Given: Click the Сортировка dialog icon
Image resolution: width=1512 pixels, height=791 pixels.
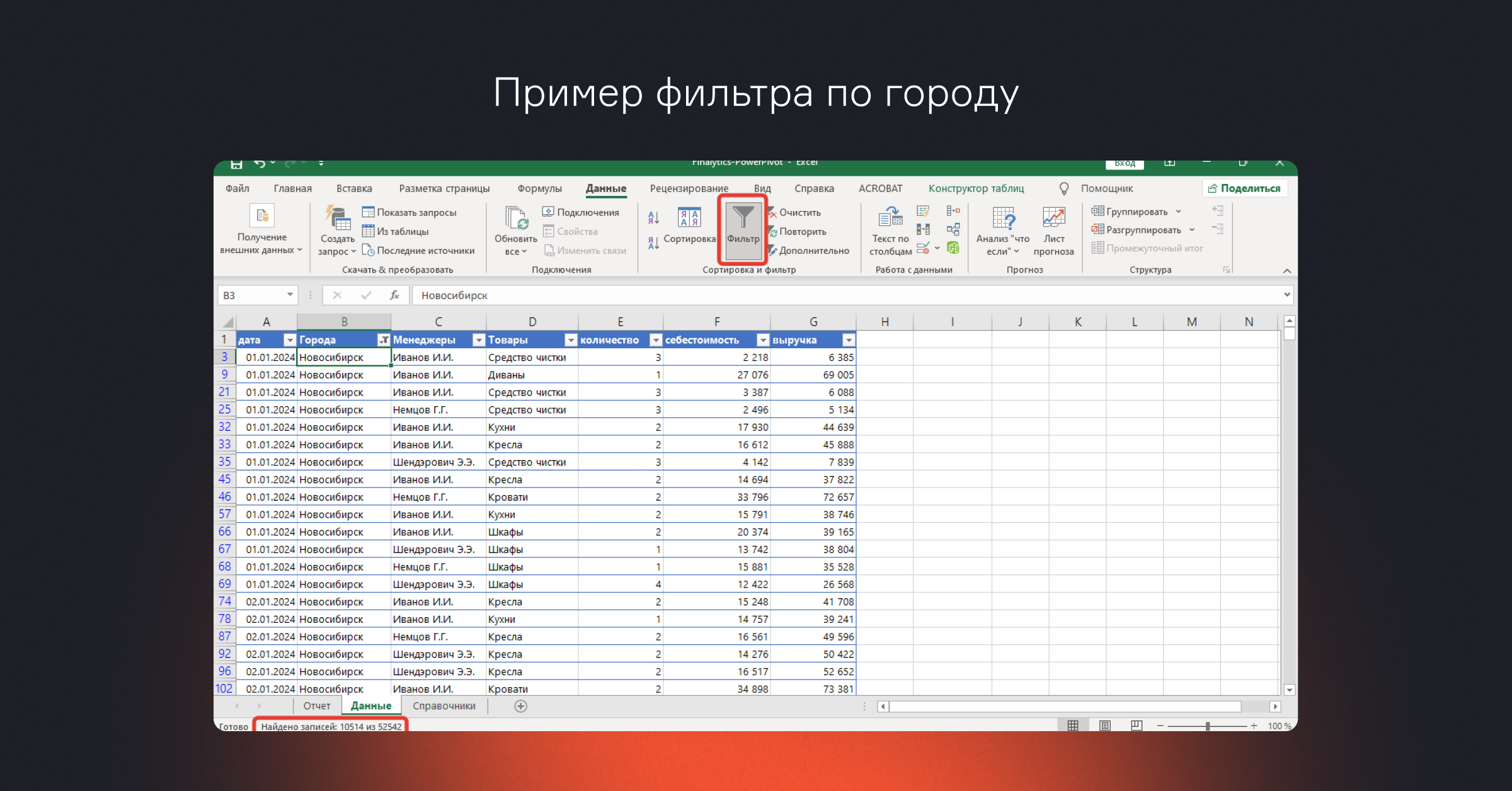Looking at the screenshot, I should pyautogui.click(x=689, y=218).
